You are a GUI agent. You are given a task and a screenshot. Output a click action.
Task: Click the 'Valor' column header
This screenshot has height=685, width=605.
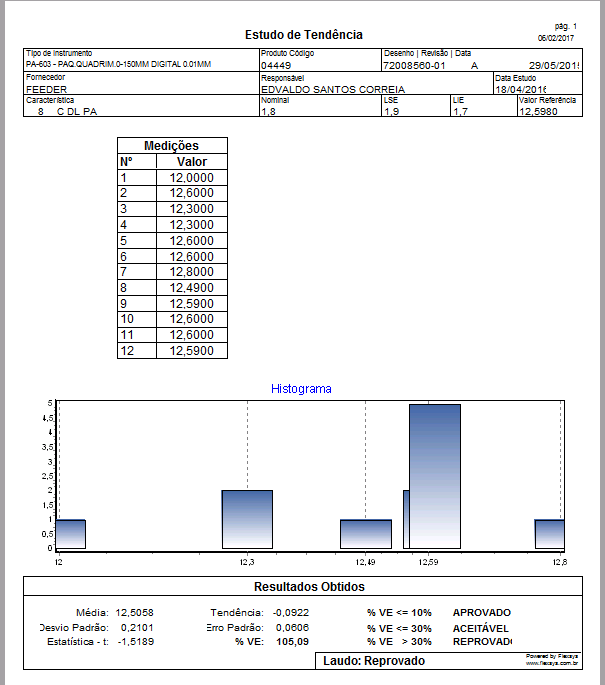[x=192, y=162]
